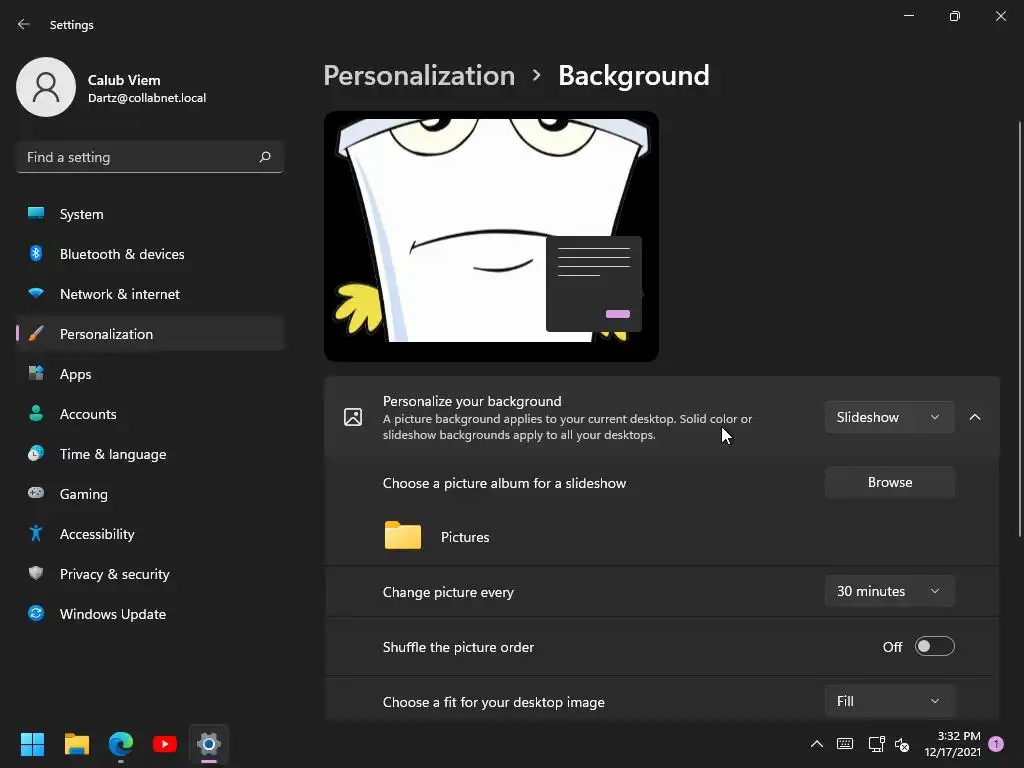Open the Windows Start menu
The image size is (1024, 768).
point(32,744)
